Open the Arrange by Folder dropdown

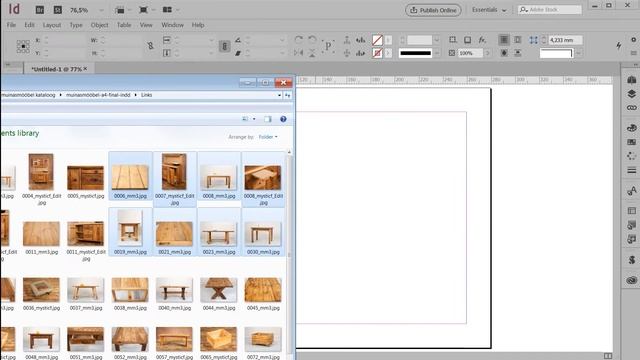coord(268,137)
